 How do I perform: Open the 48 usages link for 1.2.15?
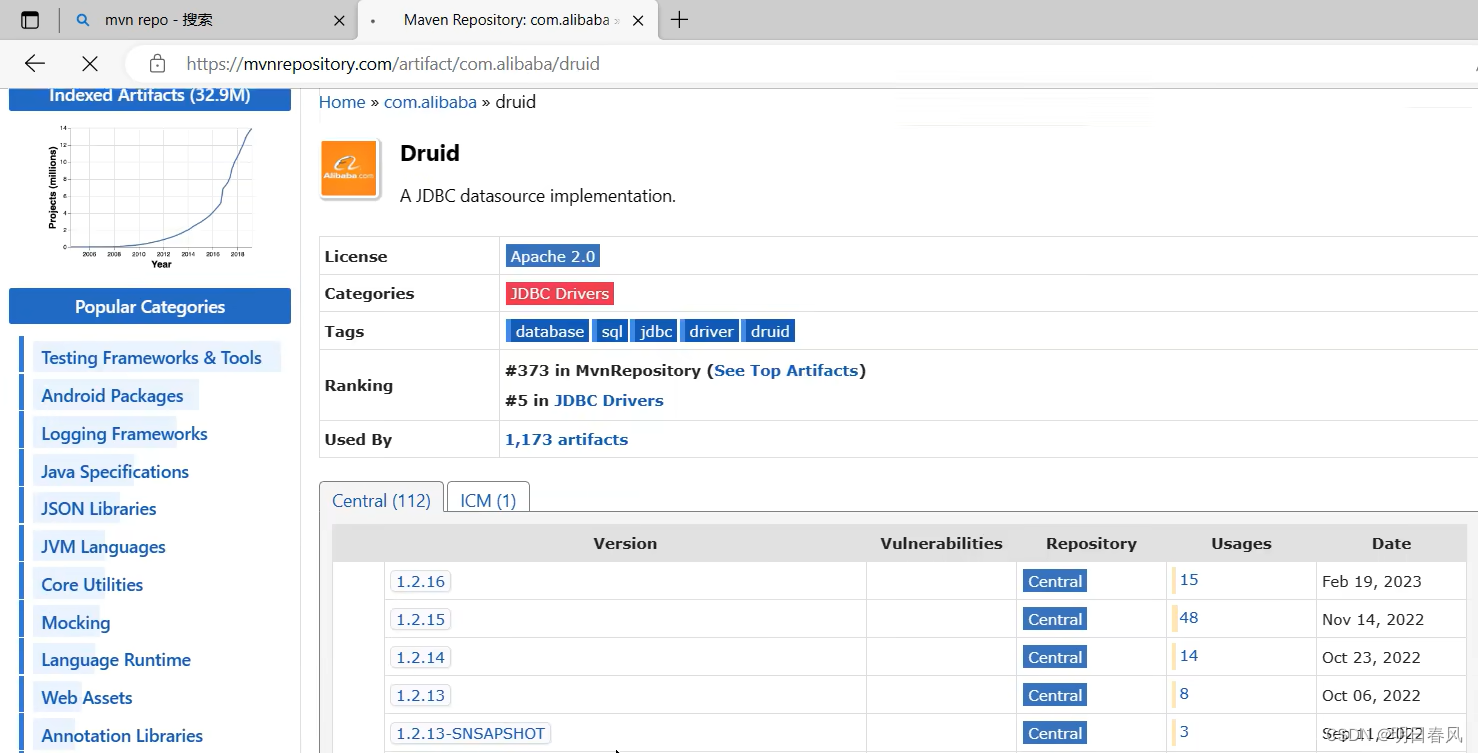pos(1188,618)
